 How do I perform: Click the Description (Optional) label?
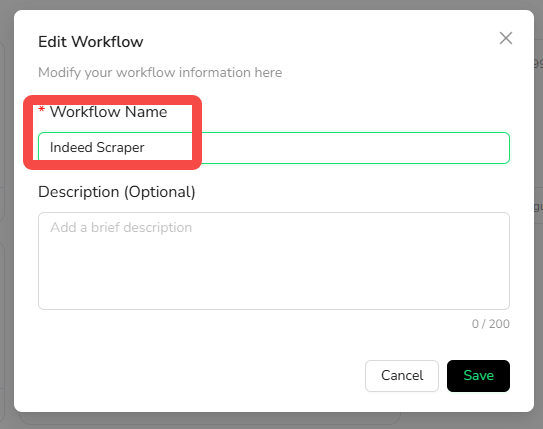(x=117, y=192)
